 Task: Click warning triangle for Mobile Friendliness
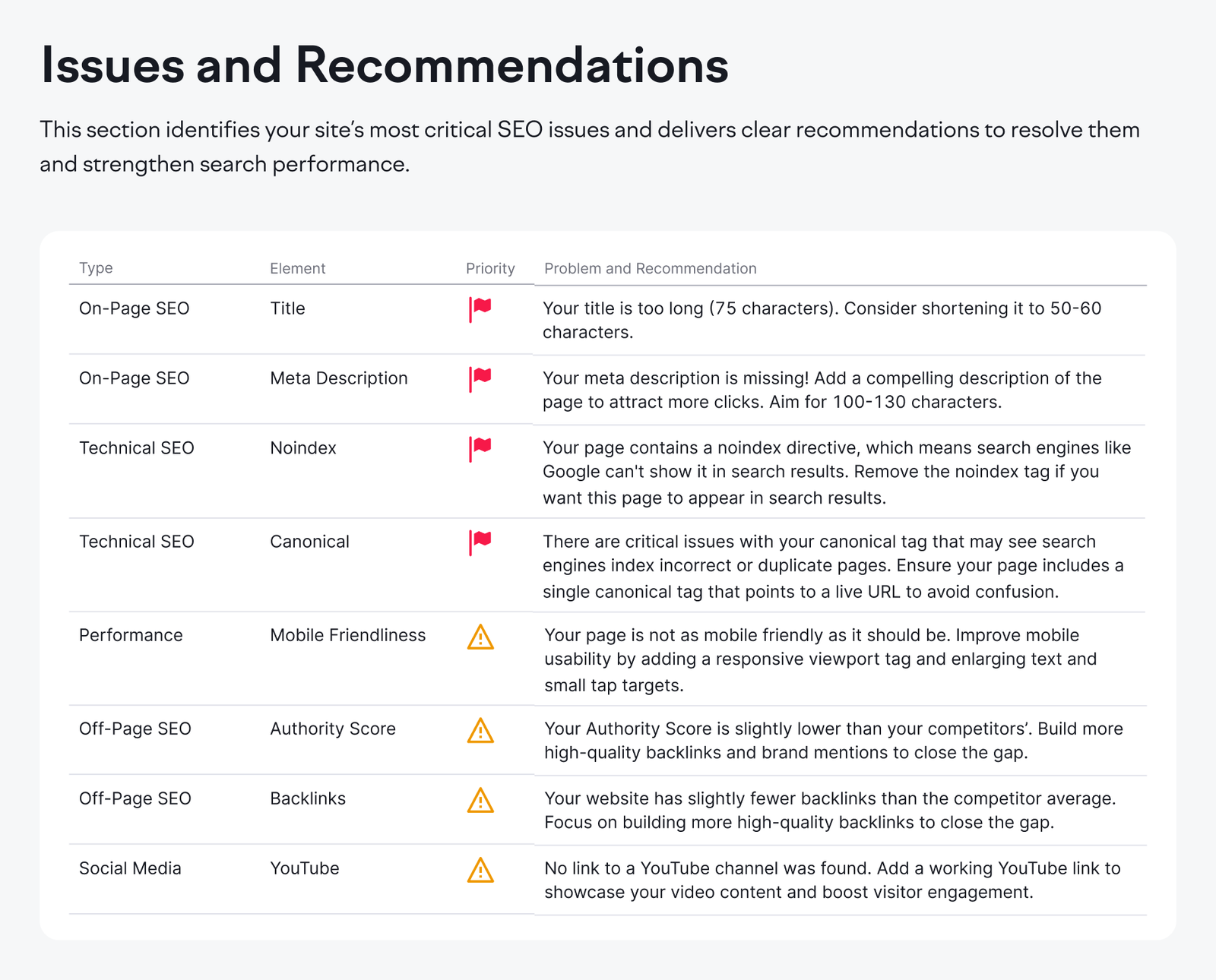480,637
